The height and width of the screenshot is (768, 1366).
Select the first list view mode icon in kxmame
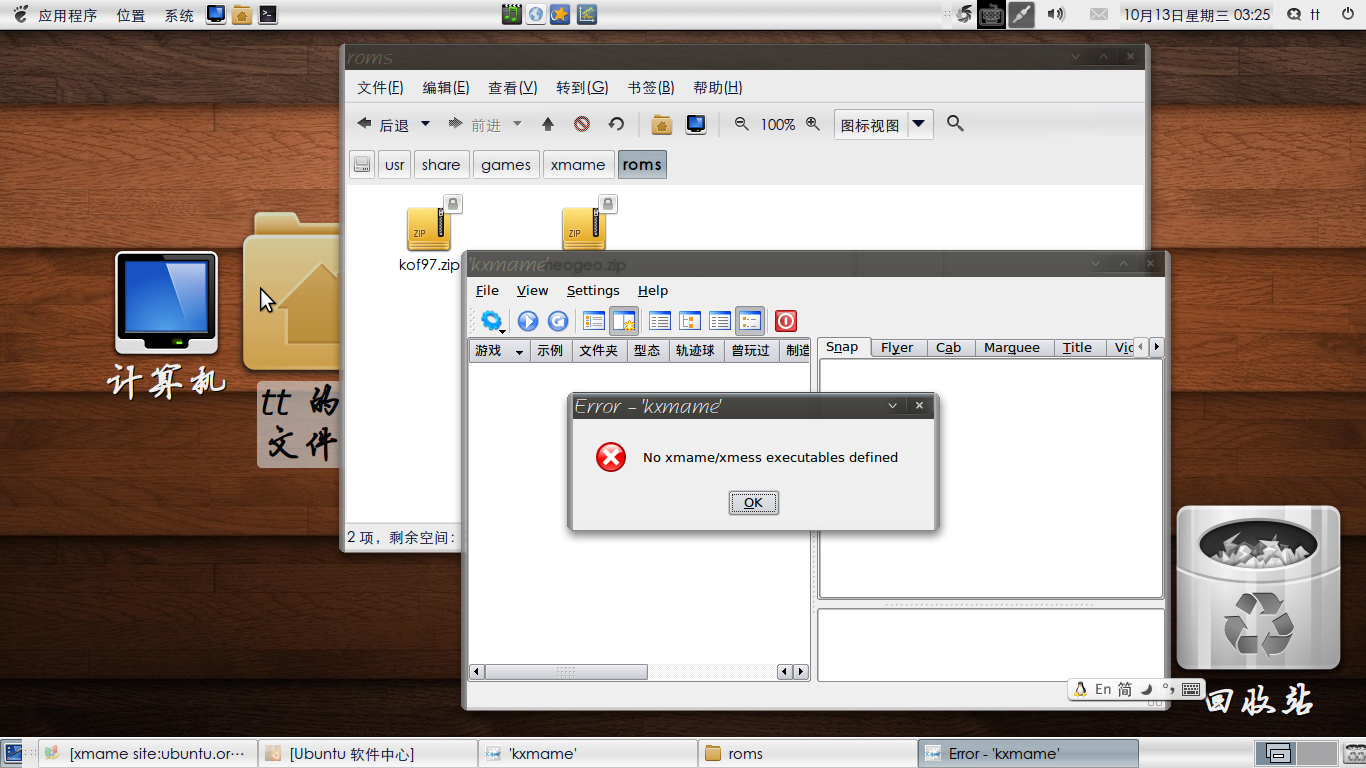coord(660,321)
